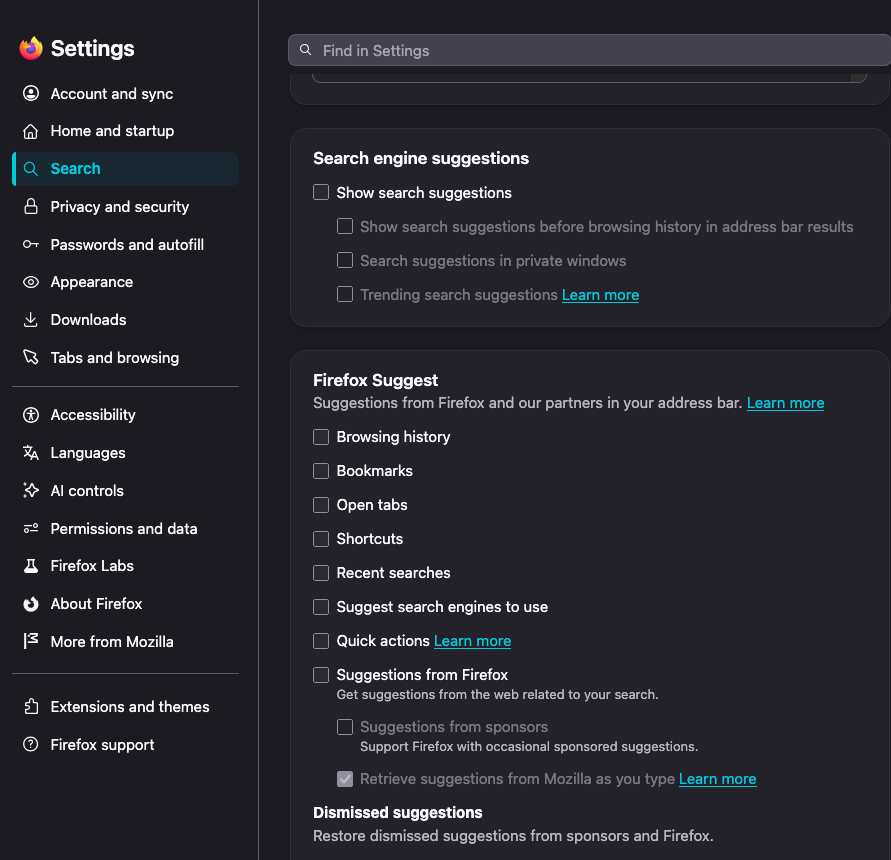Click the highlighted Search label in the sidebar

point(76,169)
